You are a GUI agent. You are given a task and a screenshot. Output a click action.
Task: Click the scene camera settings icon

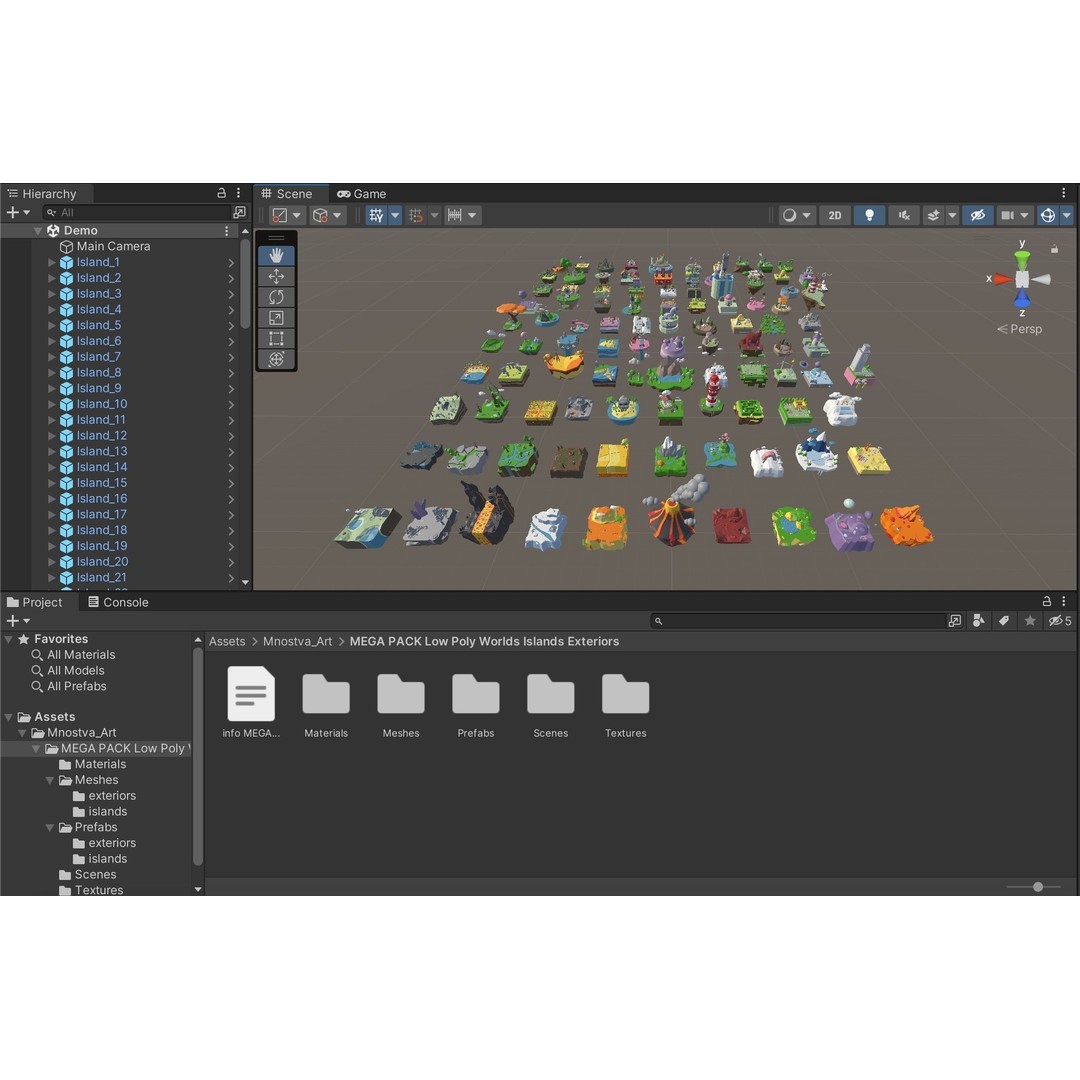click(1007, 216)
